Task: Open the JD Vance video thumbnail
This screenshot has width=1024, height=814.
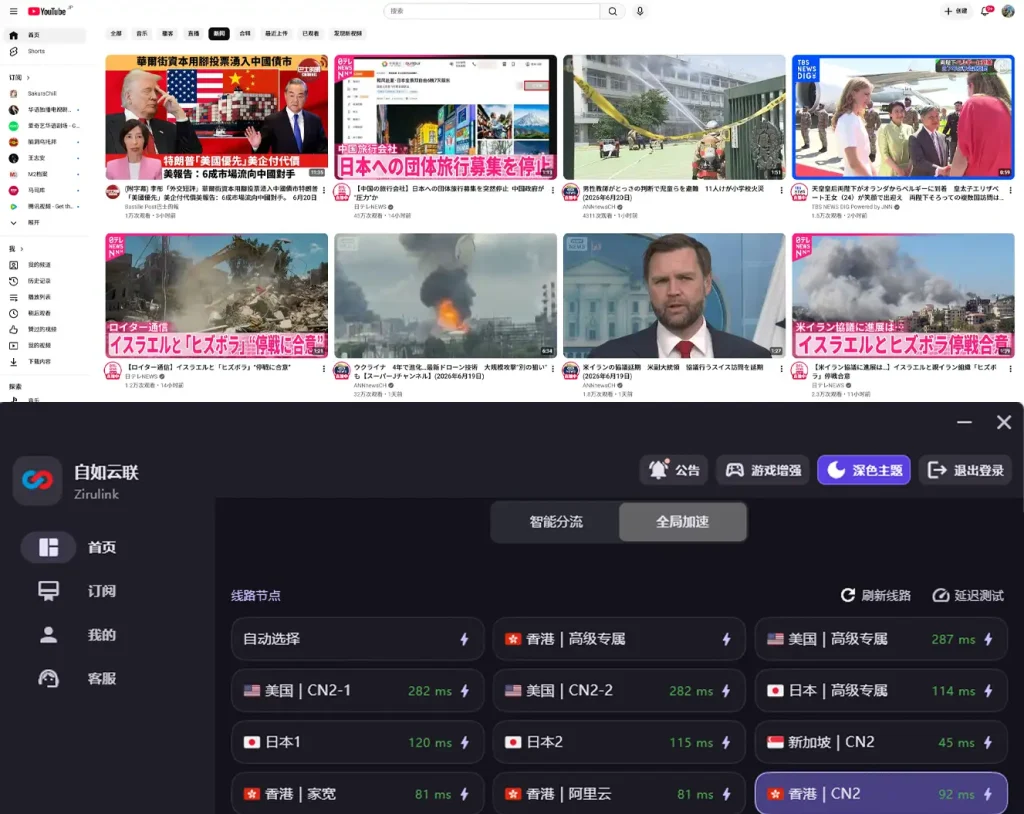Action: point(674,295)
